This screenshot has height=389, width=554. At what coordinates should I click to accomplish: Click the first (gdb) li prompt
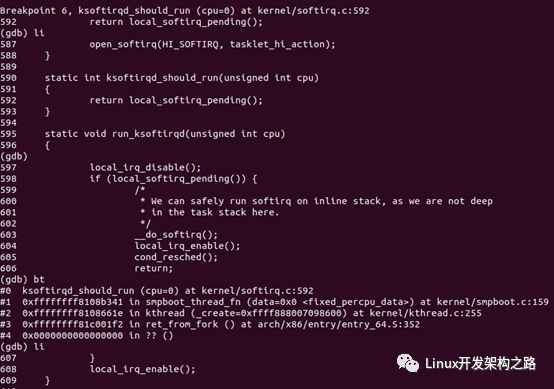click(22, 33)
